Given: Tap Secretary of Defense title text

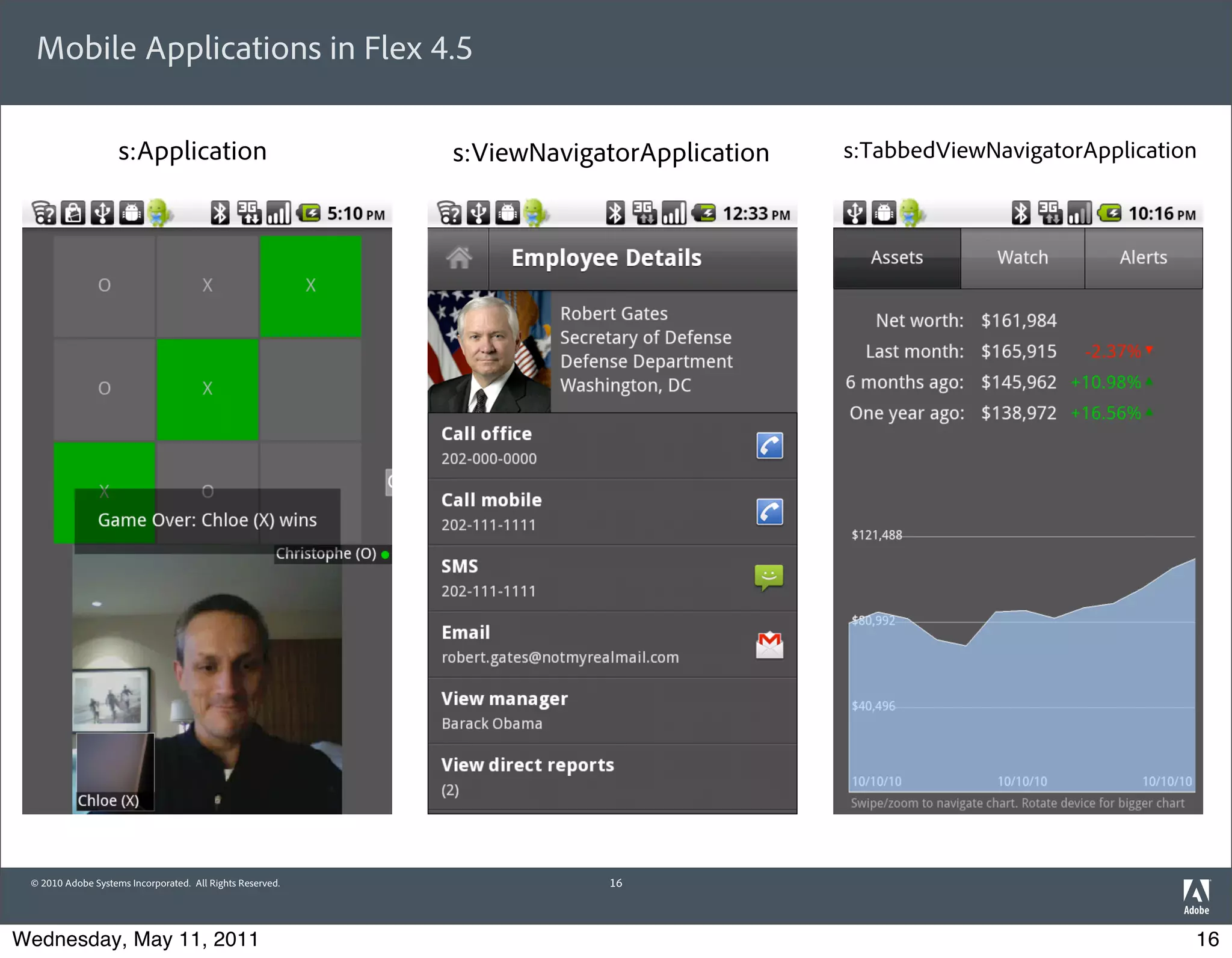Looking at the screenshot, I should (645, 337).
